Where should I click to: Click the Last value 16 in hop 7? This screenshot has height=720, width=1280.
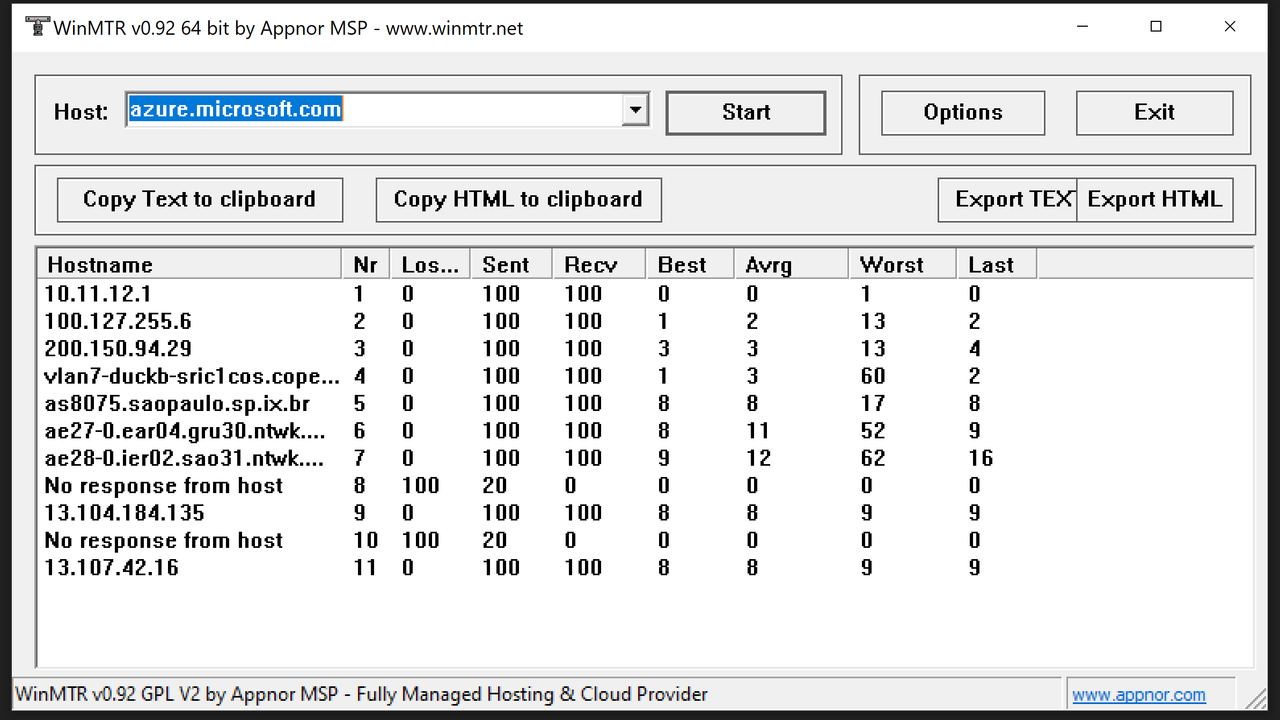coord(981,458)
